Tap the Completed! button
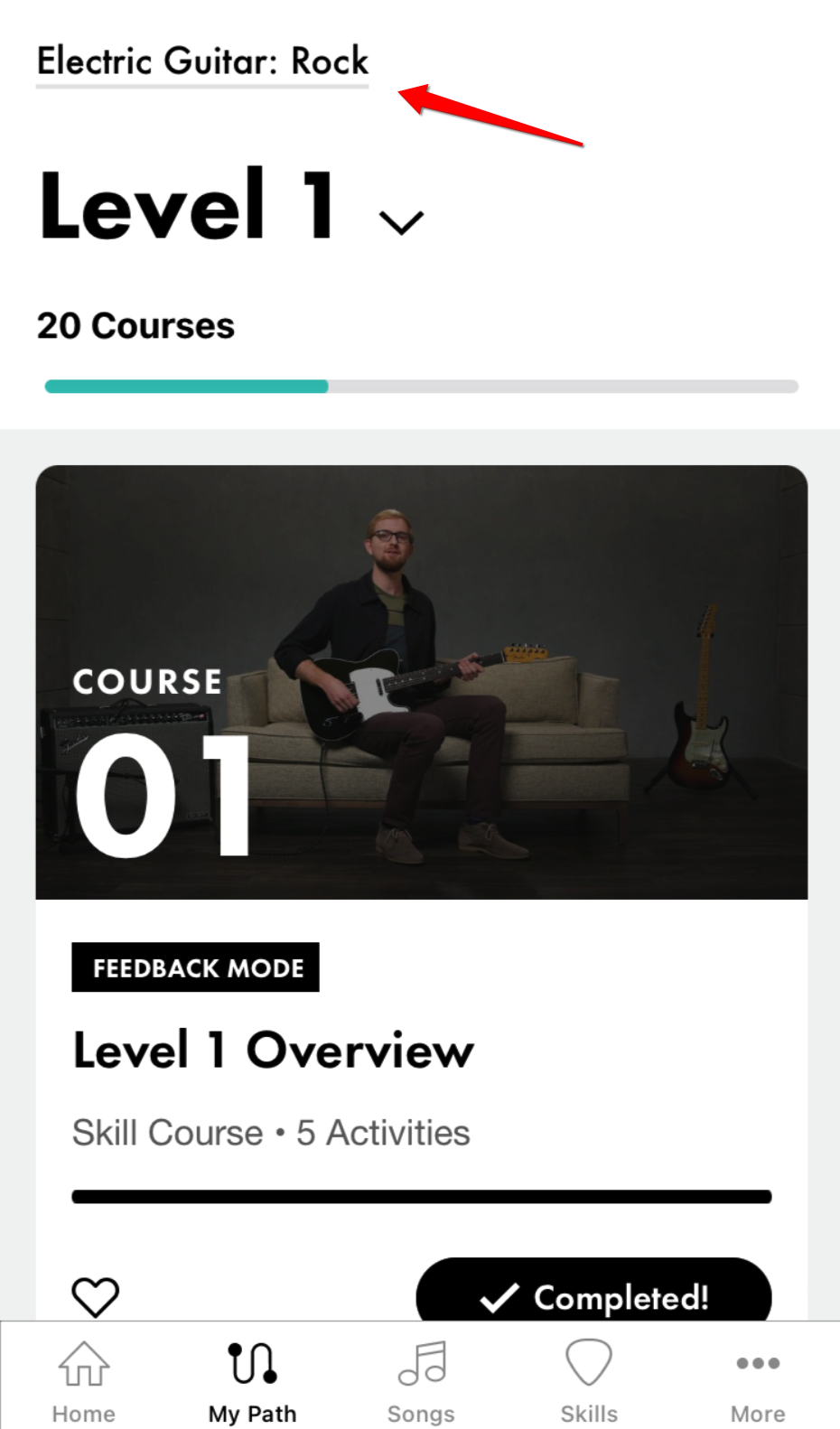Viewport: 840px width, 1429px height. coord(593,1292)
